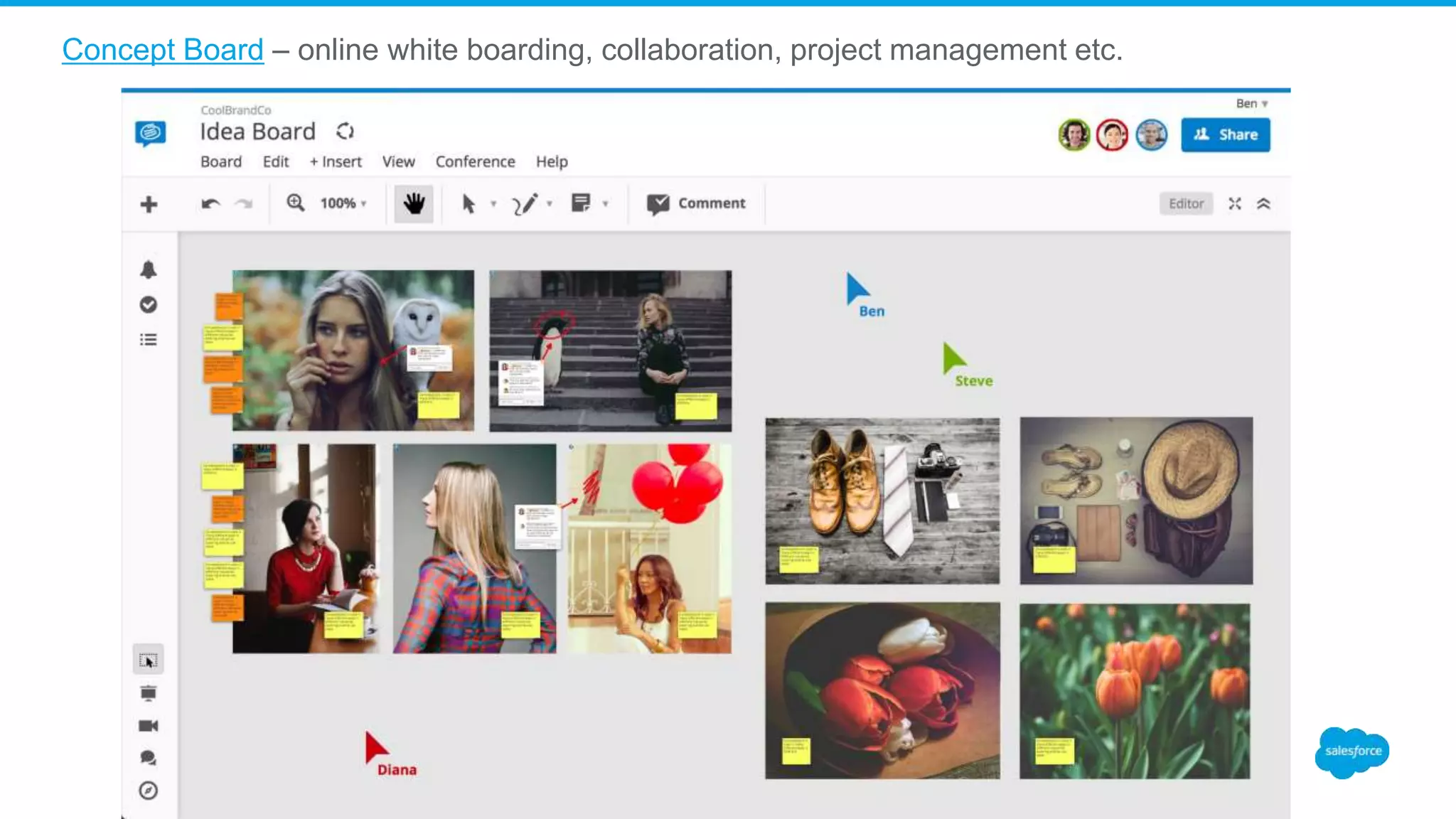Open notifications bell in the sidebar
This screenshot has width=1456, height=819.
coord(148,269)
